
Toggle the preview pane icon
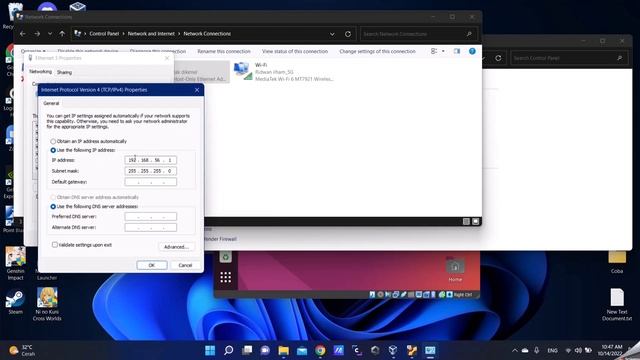pyautogui.click(x=457, y=51)
